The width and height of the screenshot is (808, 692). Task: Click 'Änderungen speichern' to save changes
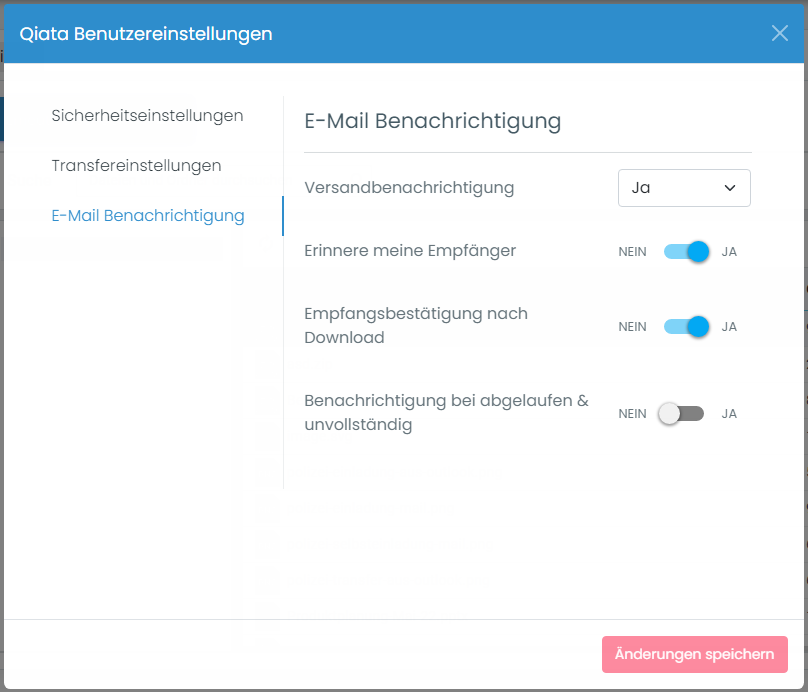tap(694, 654)
